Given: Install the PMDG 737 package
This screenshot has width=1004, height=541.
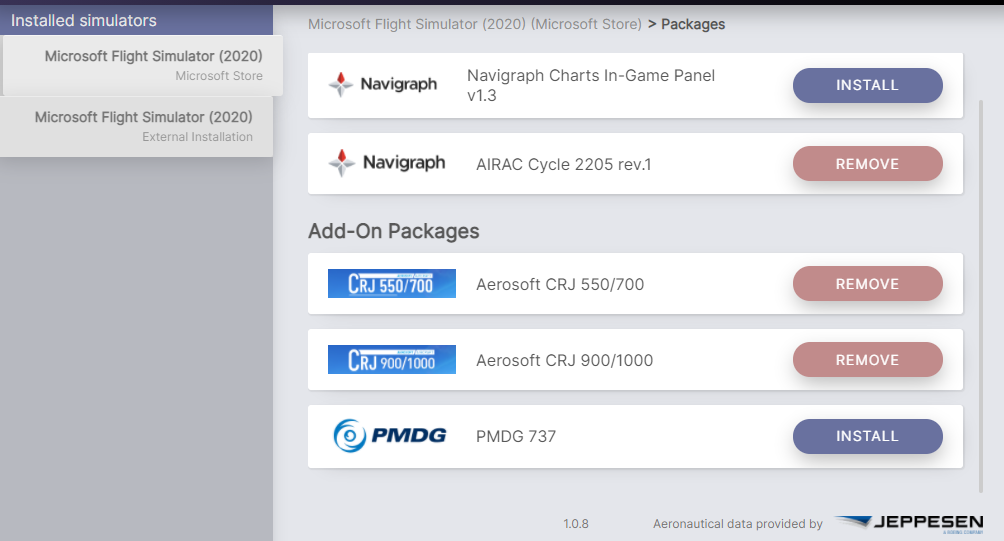Looking at the screenshot, I should coord(867,436).
